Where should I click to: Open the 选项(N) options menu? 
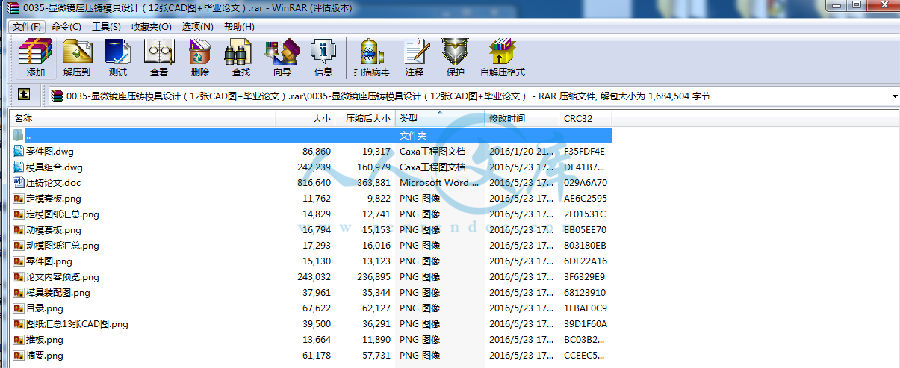197,26
